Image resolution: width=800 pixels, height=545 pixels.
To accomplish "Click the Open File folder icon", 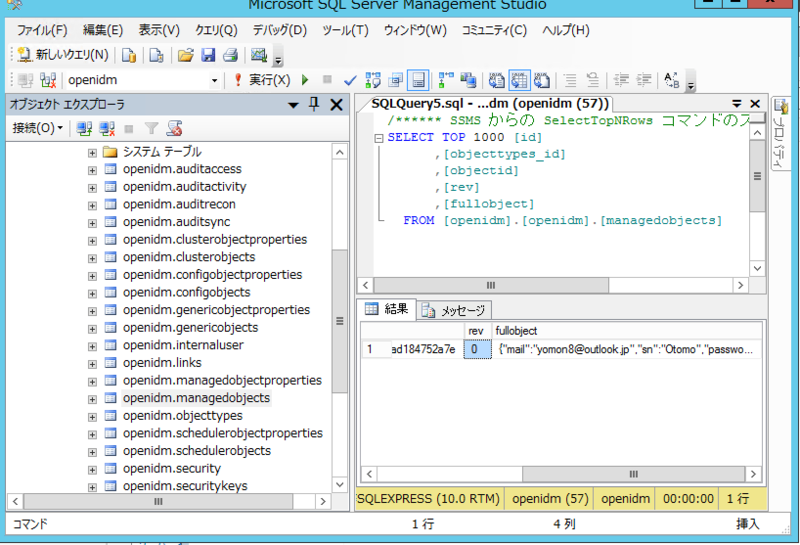I will point(185,55).
